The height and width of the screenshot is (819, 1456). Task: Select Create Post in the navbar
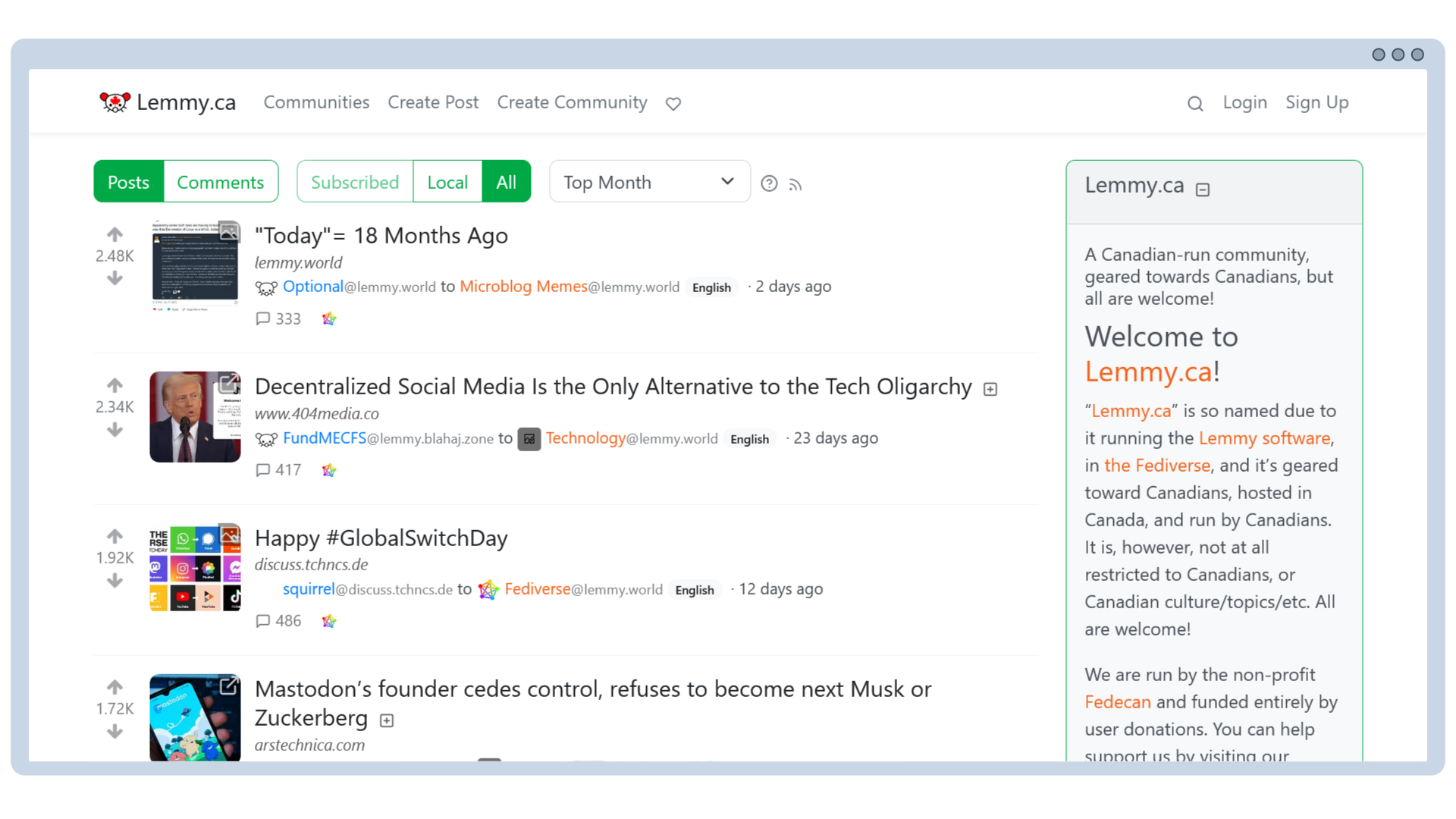[433, 102]
